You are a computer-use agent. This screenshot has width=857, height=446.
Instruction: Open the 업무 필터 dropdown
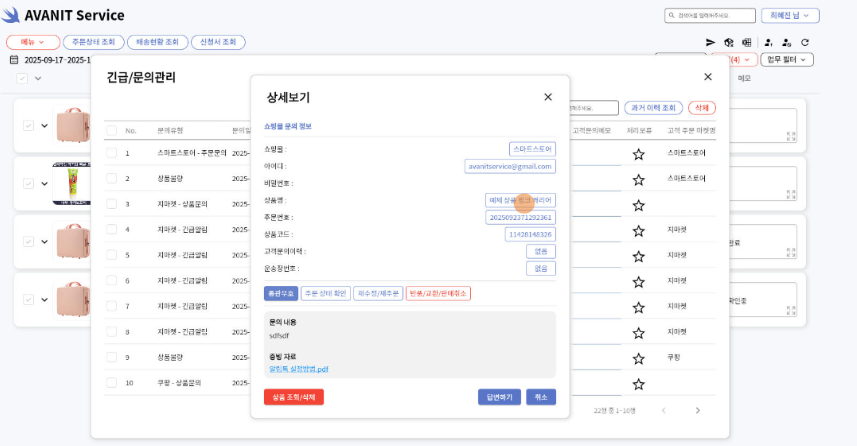tap(786, 60)
